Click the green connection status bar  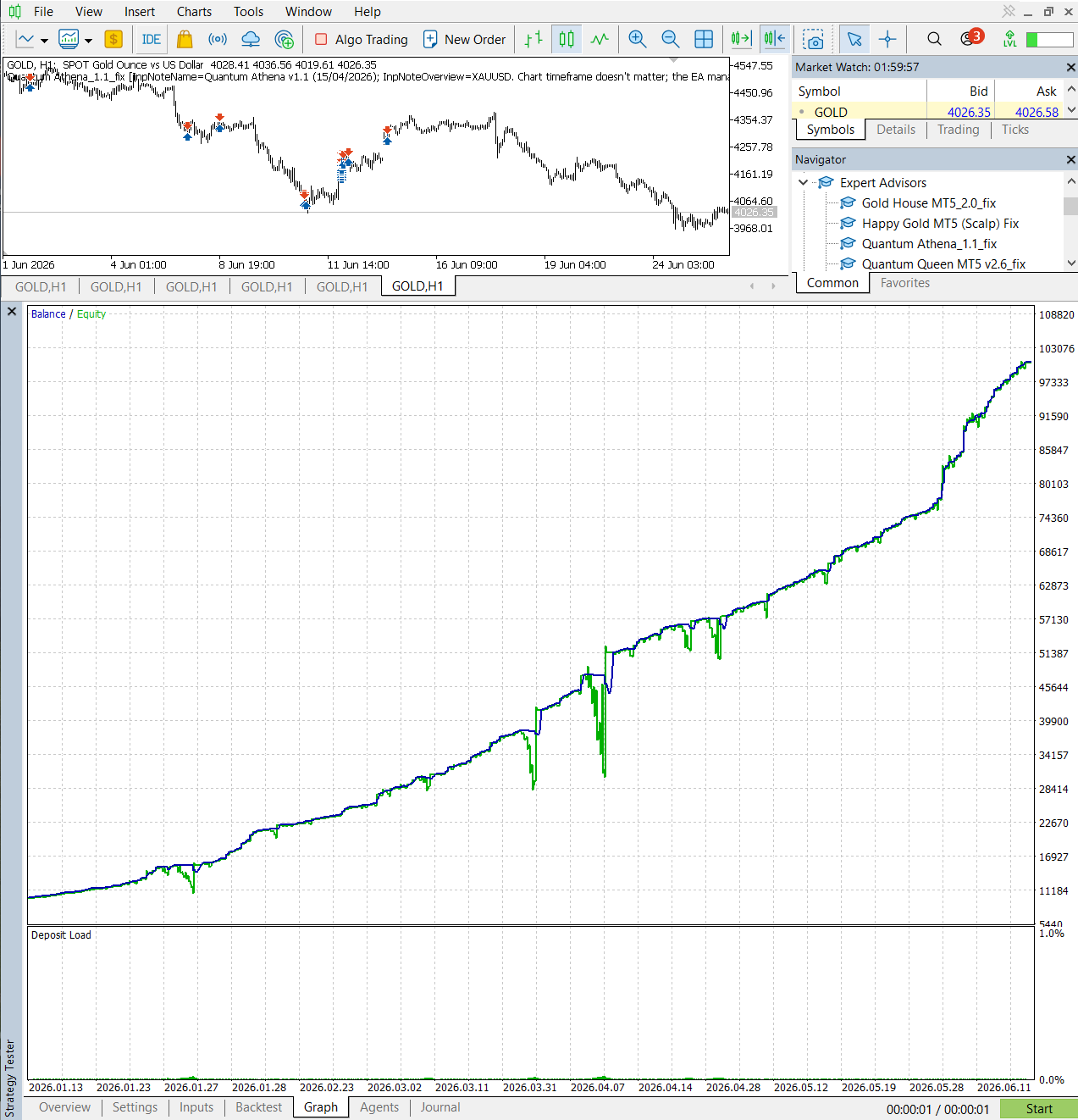[x=1049, y=40]
